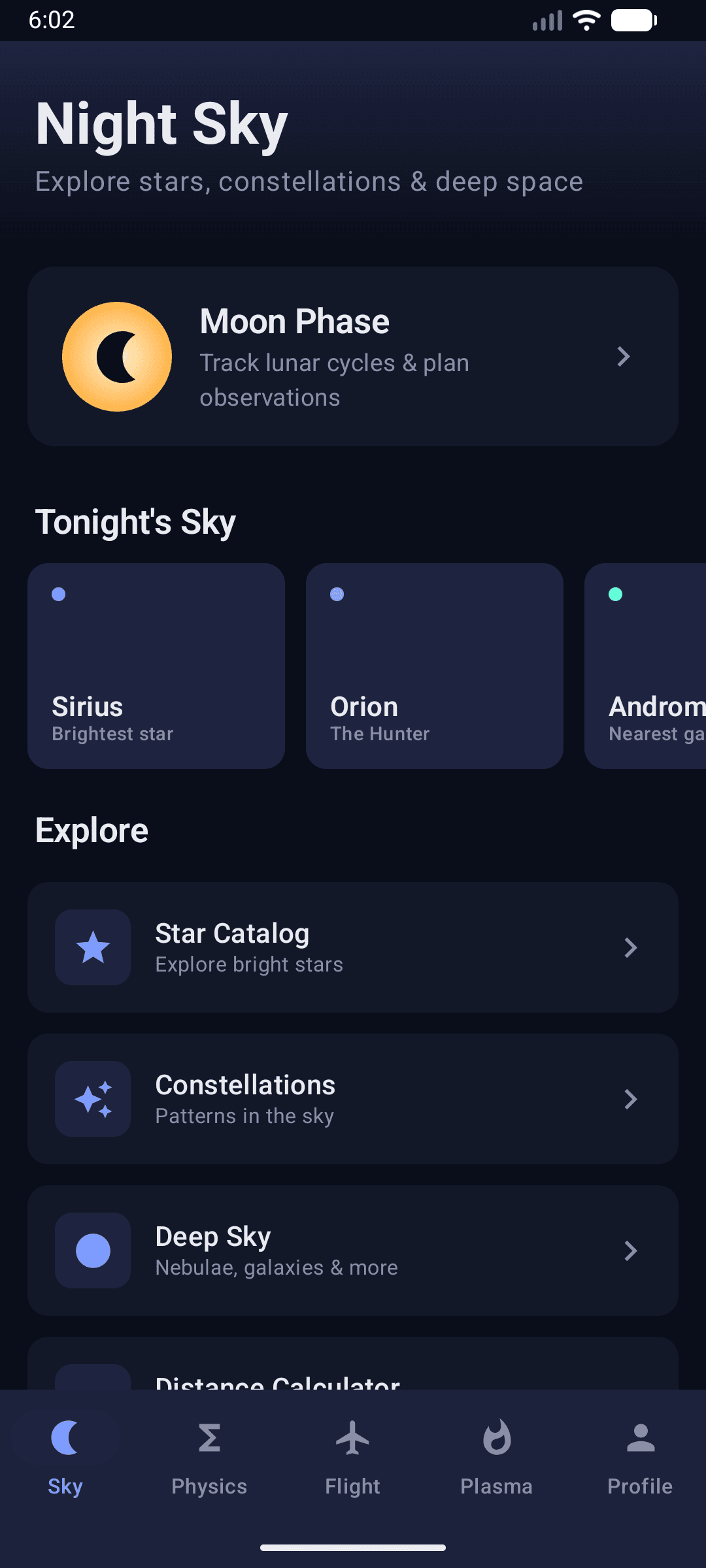Open the Orion The Hunter card

coord(434,666)
